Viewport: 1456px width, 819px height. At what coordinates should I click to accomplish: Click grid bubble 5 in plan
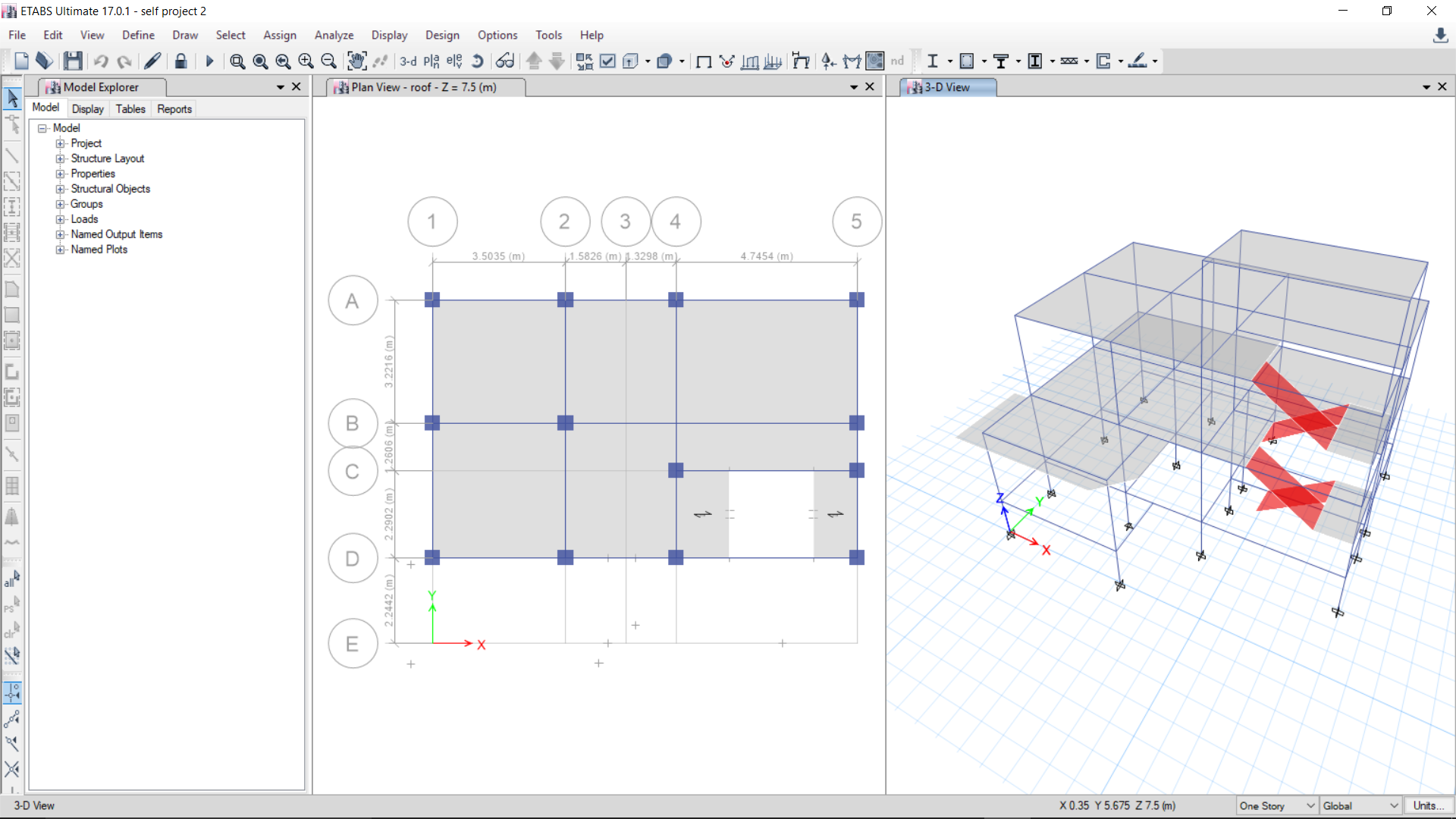pos(857,221)
